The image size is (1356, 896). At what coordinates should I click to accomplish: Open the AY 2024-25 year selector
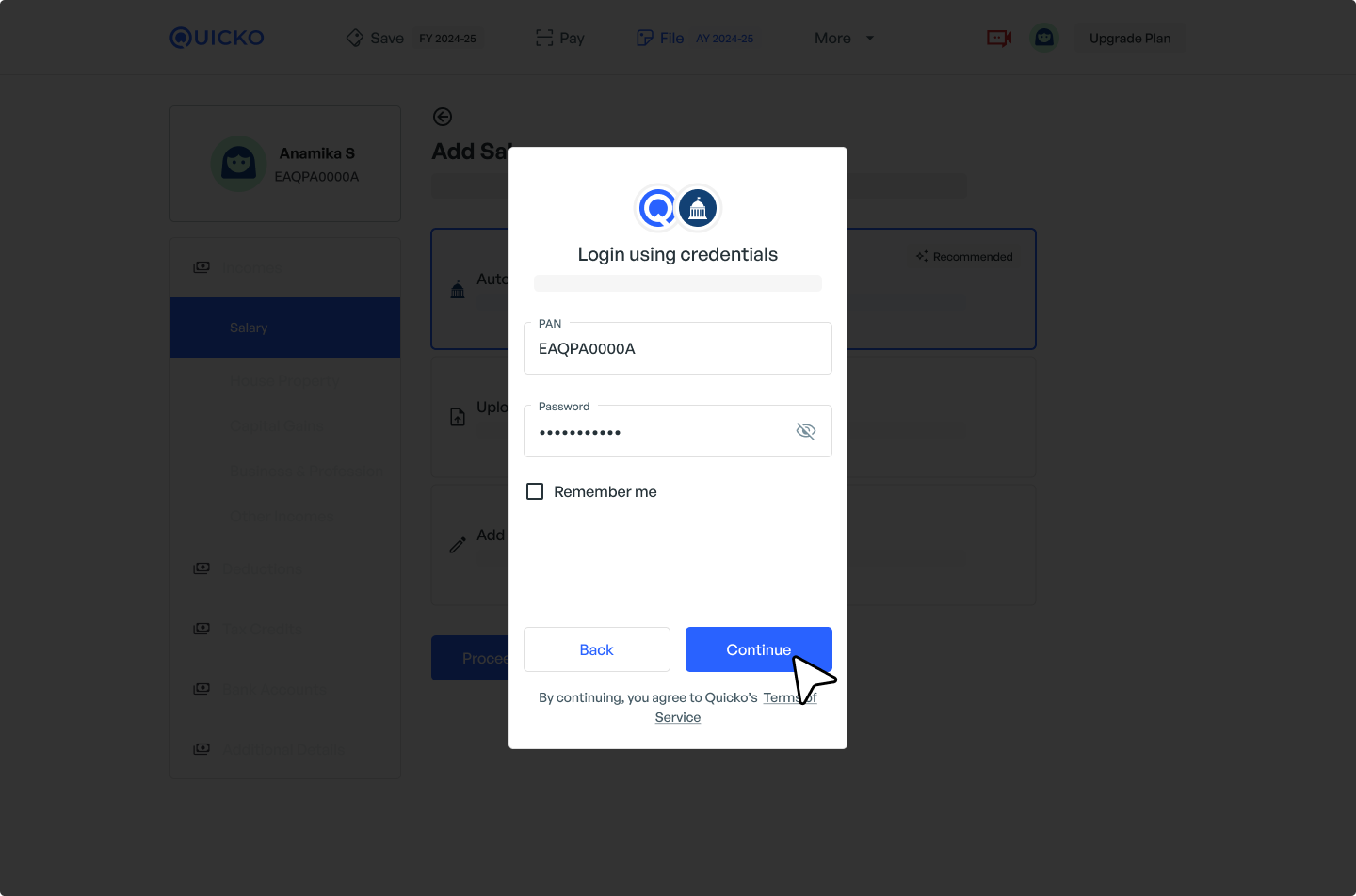[725, 39]
